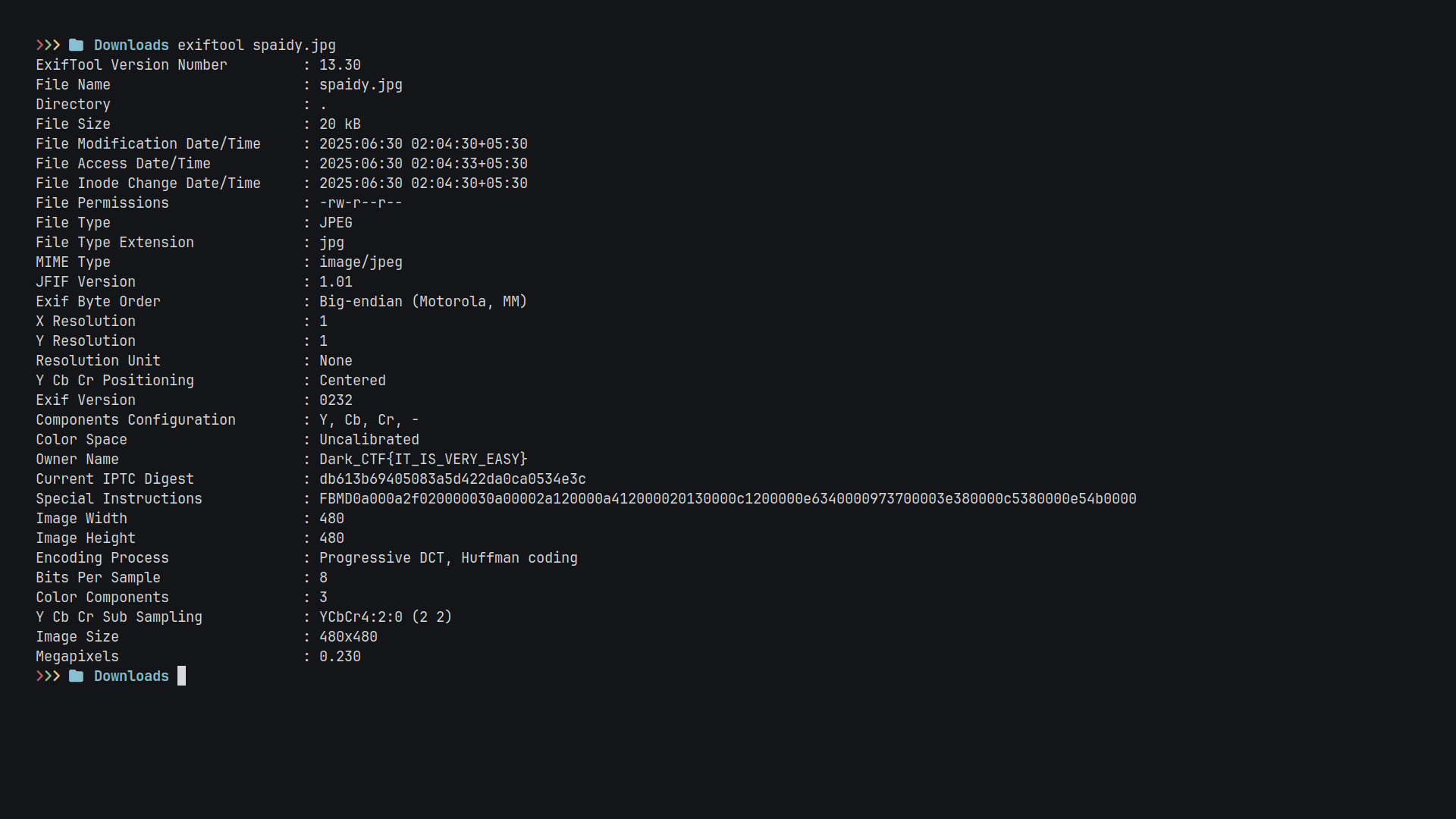Viewport: 1456px width, 819px height.
Task: Click the File Name value spaidy.jpg
Action: [360, 85]
